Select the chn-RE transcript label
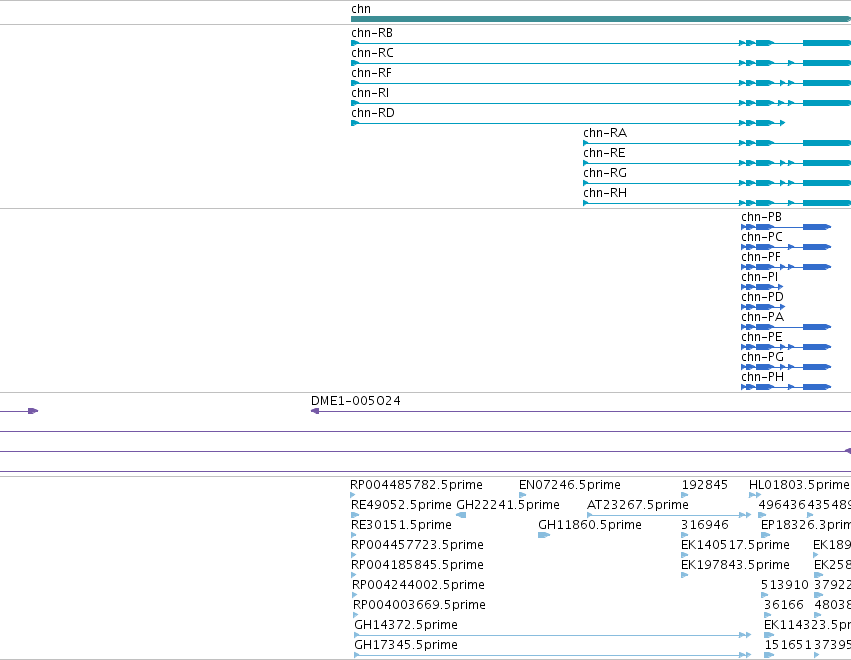Viewport: 851px width, 660px height. pos(604,154)
